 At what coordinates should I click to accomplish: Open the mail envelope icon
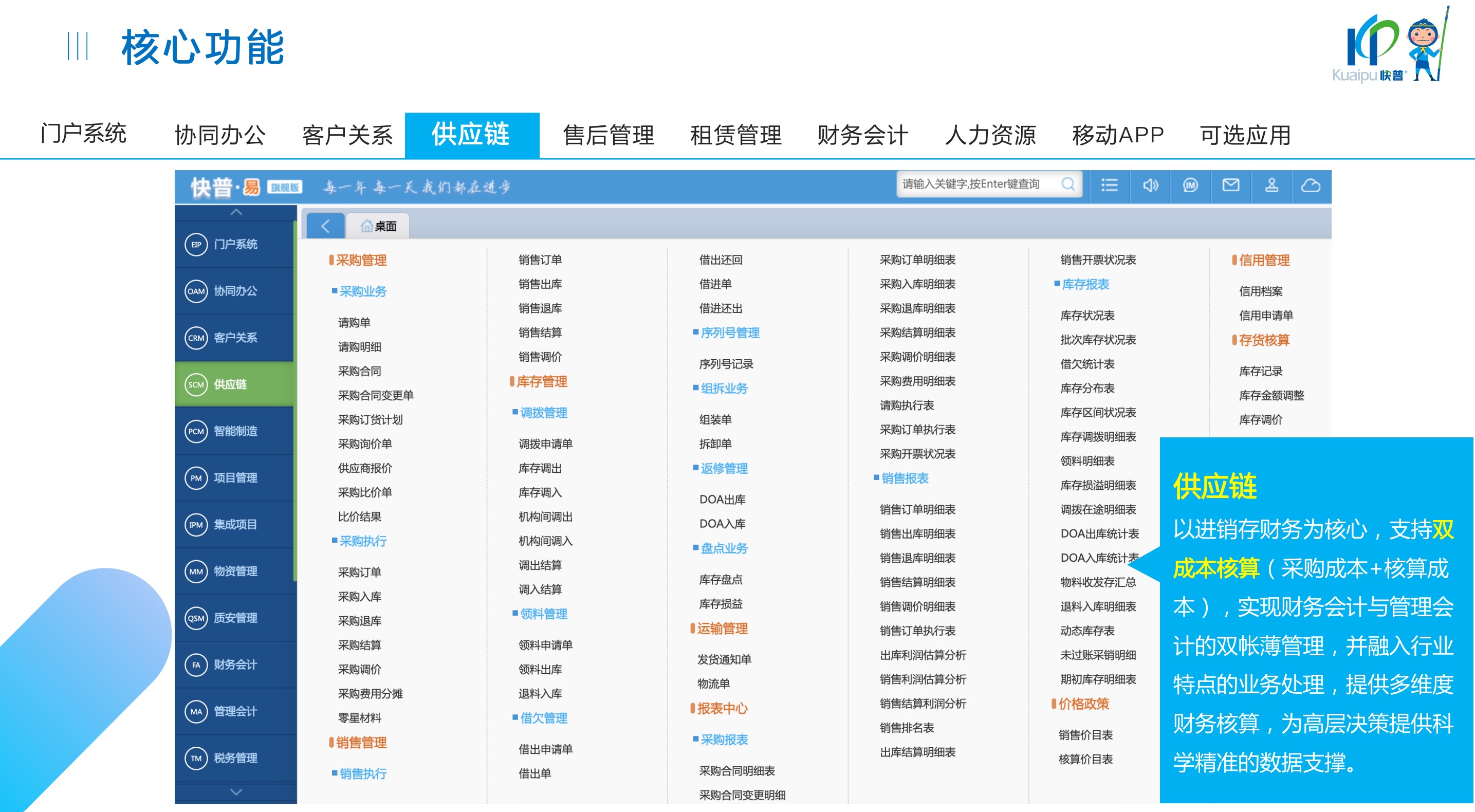(x=1230, y=185)
